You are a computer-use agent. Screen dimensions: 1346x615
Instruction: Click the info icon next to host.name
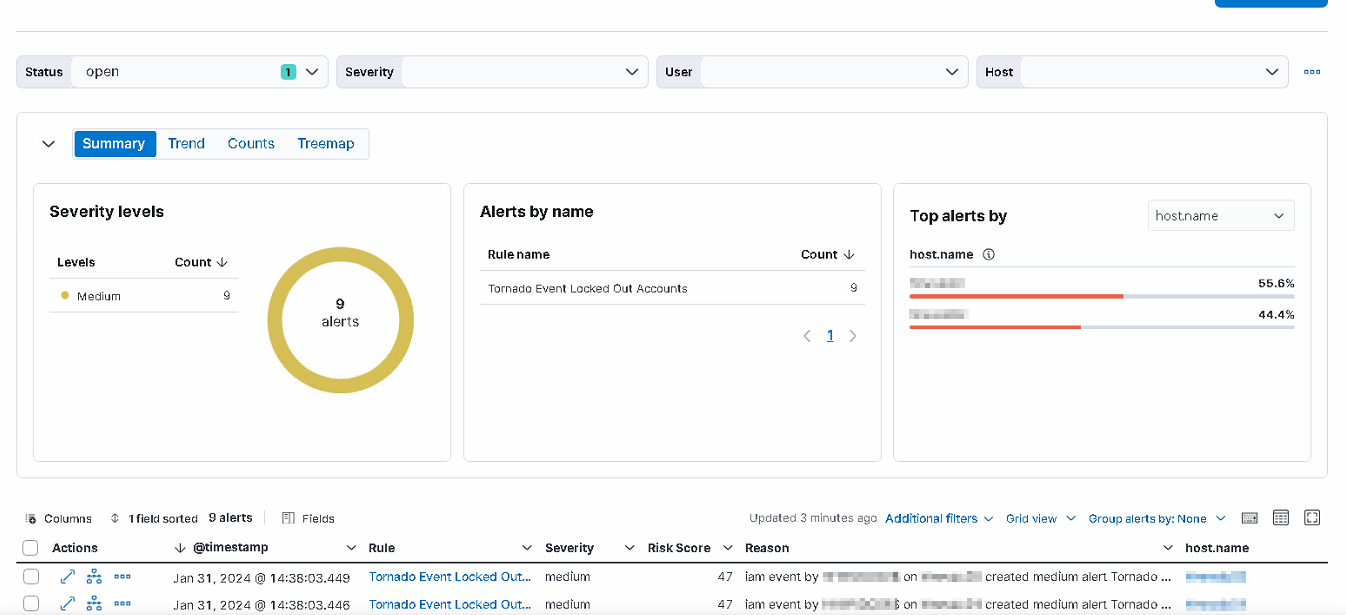pyautogui.click(x=988, y=254)
